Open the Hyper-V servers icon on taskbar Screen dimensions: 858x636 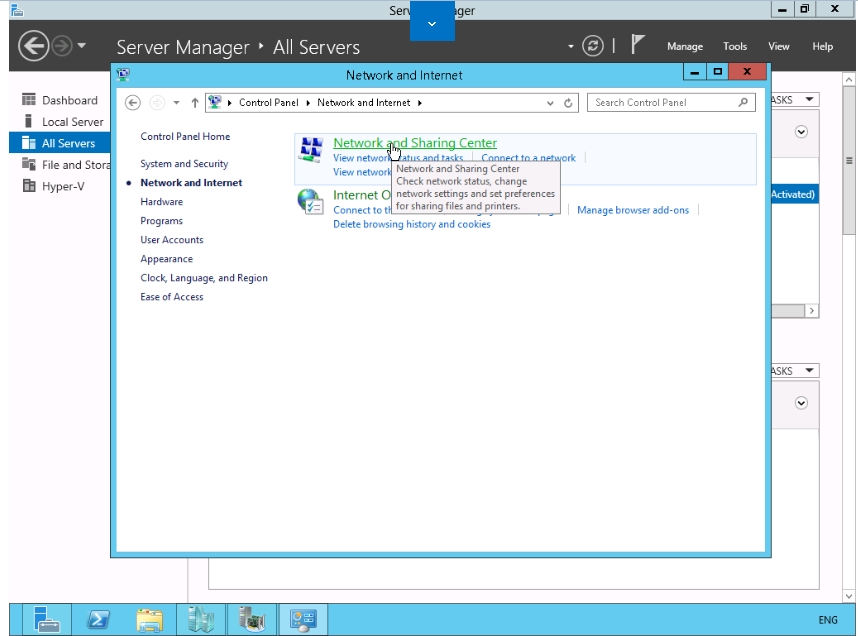(x=201, y=619)
